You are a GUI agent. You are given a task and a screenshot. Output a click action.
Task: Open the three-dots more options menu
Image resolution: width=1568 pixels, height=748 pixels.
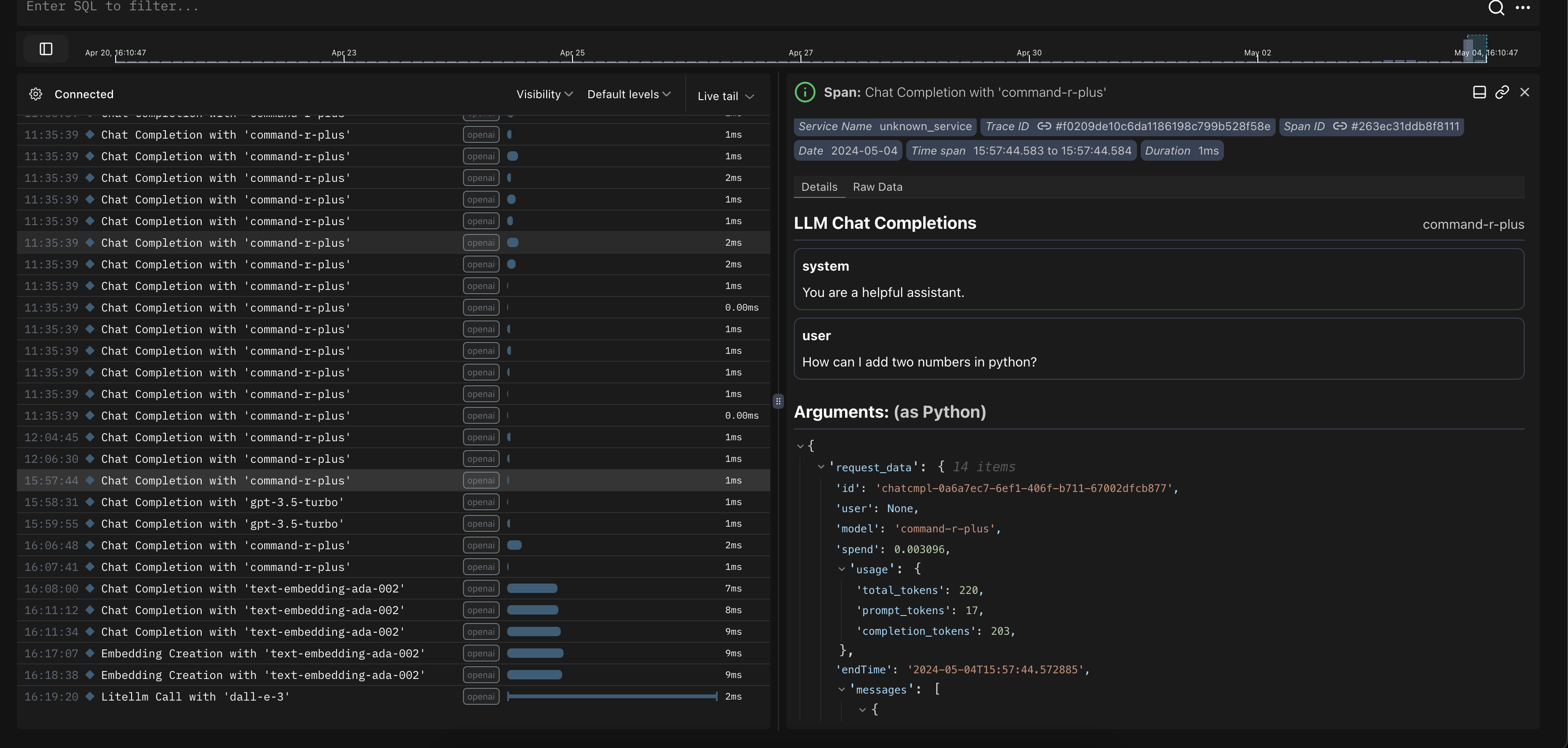point(1522,8)
